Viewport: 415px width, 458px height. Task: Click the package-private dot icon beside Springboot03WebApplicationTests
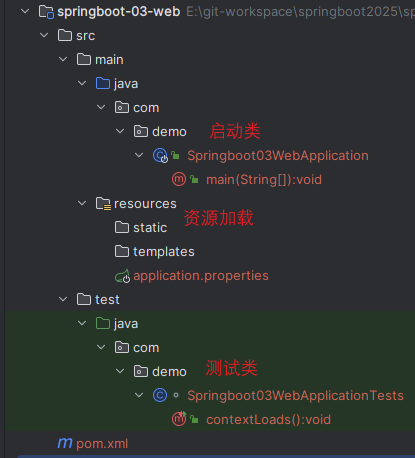pos(176,395)
